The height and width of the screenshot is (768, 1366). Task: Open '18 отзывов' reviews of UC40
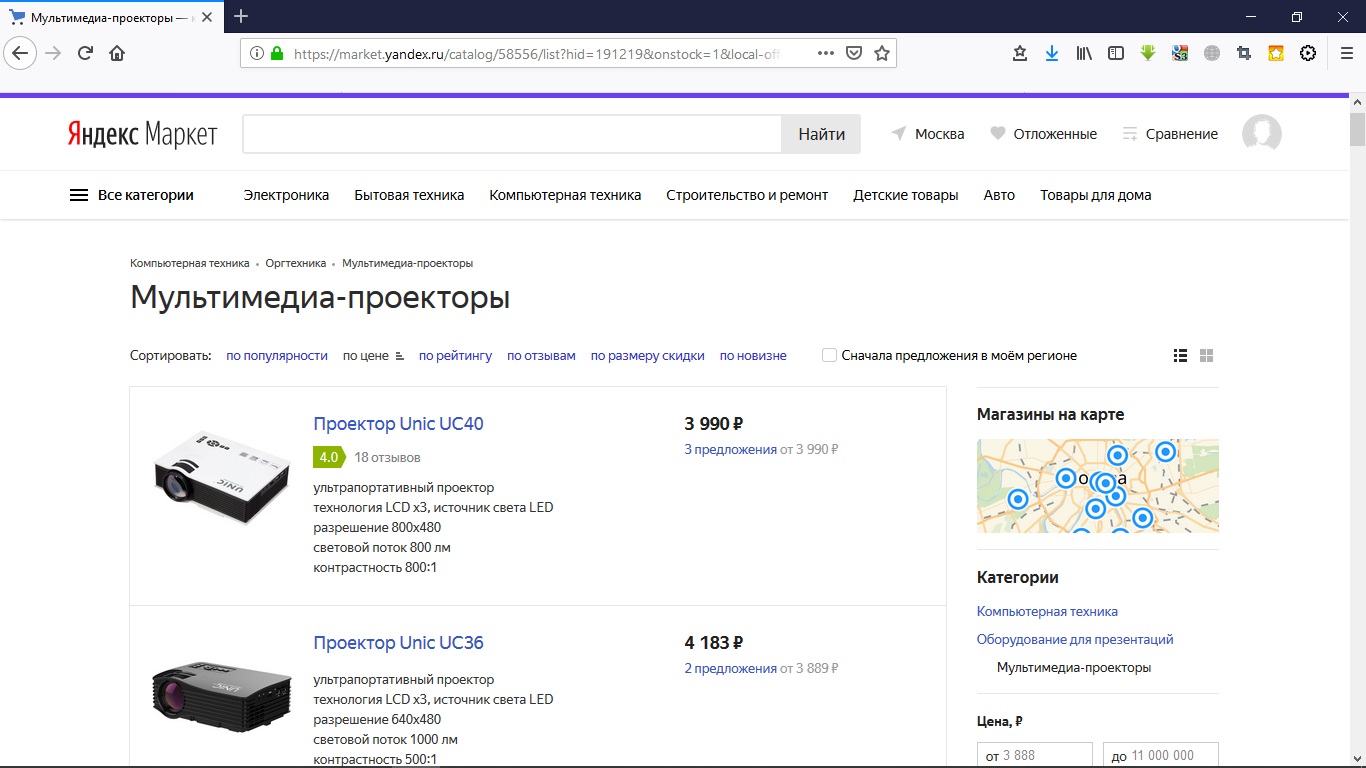pos(387,457)
